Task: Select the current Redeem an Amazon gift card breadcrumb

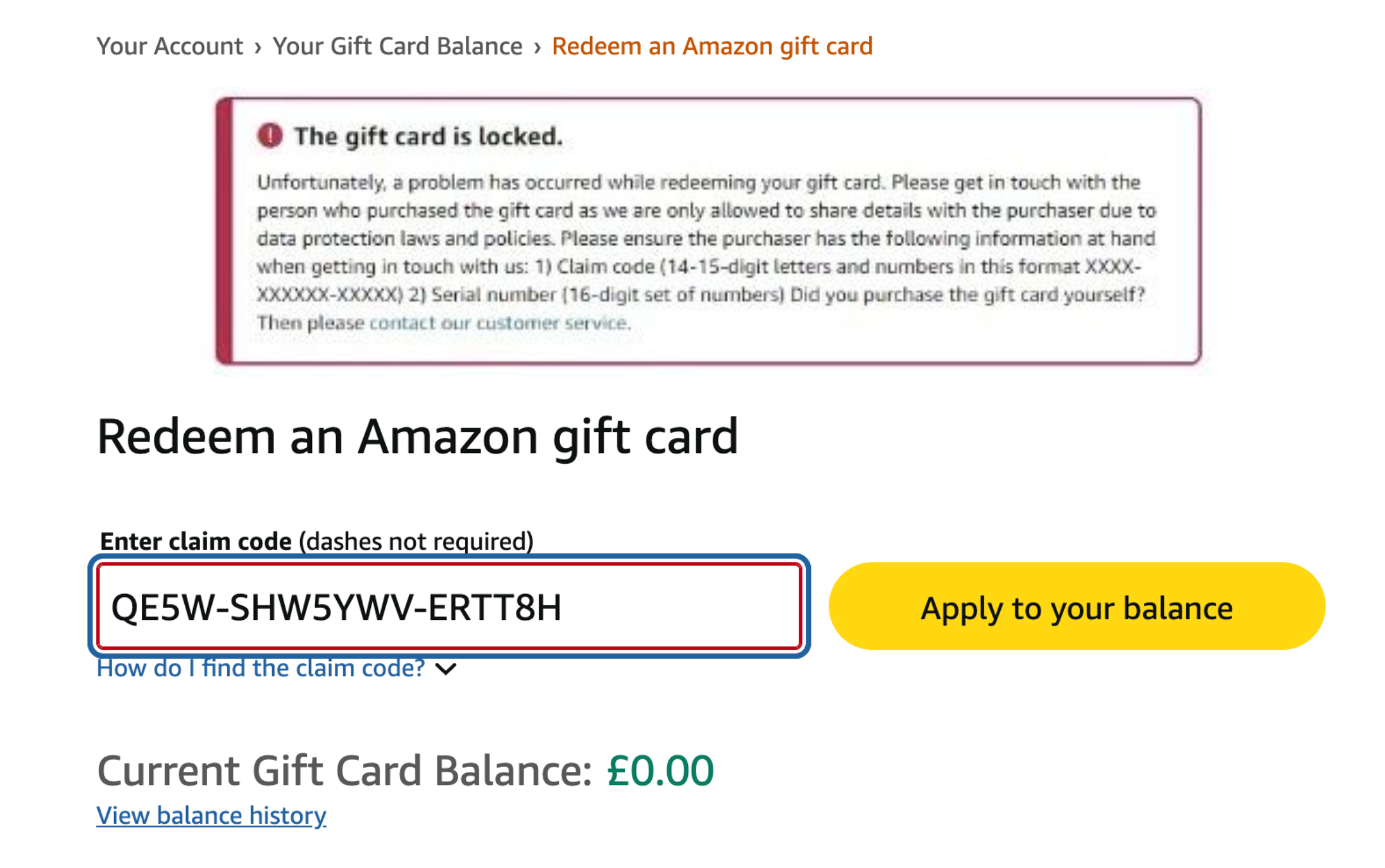Action: (x=712, y=46)
